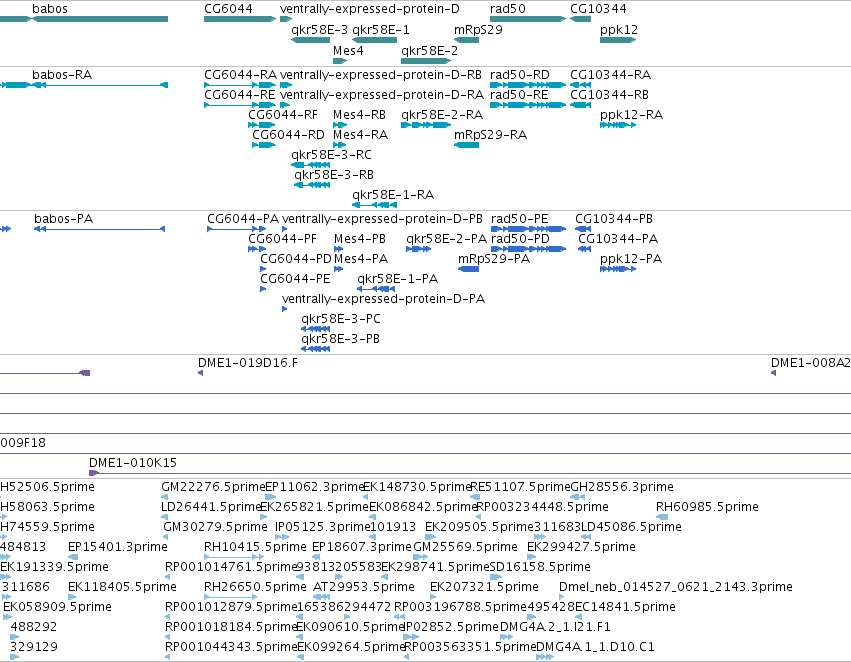Click the EK118405.5prime EST label
851x662 pixels.
click(x=122, y=587)
